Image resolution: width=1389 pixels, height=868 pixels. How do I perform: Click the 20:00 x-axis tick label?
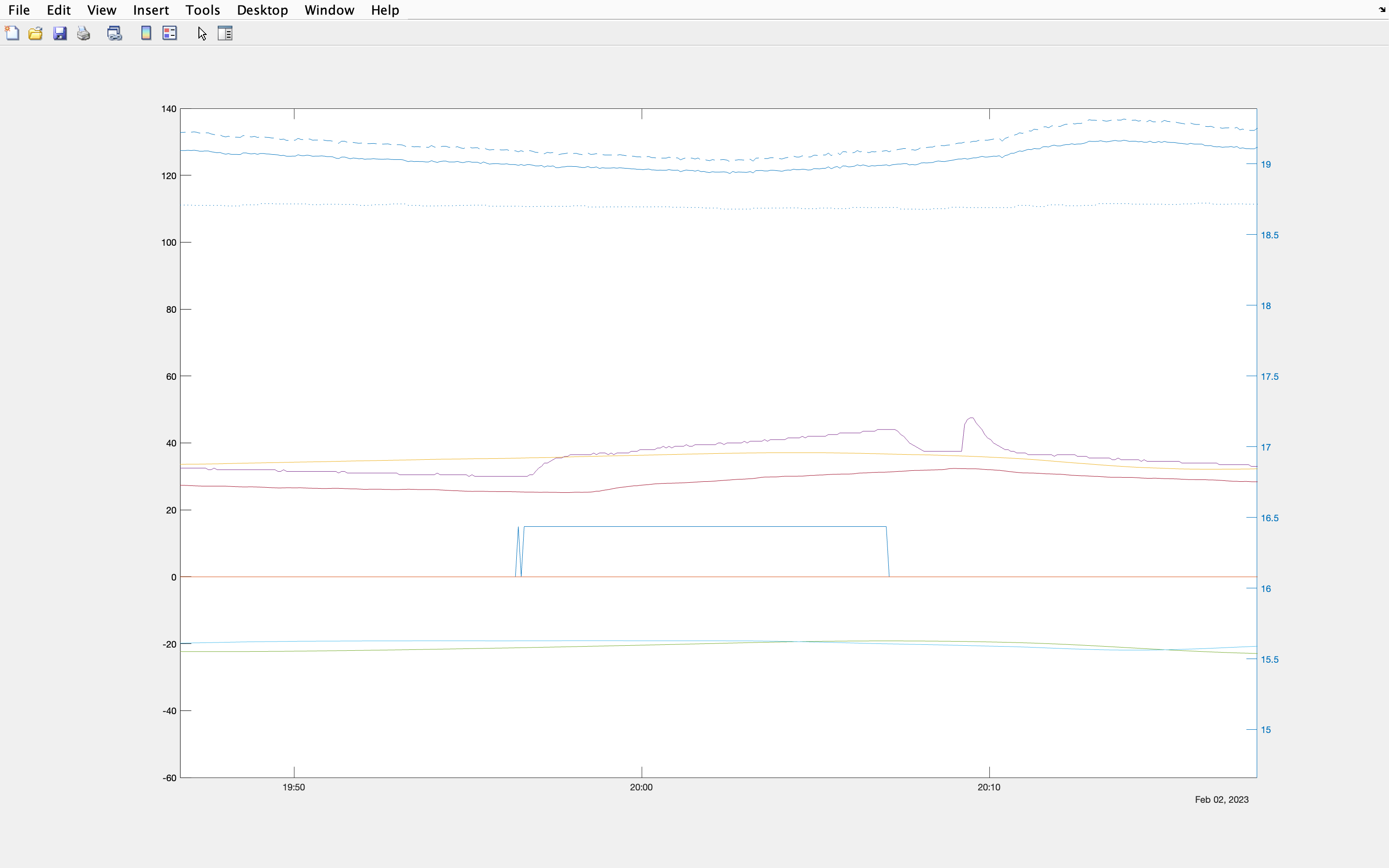click(x=641, y=787)
